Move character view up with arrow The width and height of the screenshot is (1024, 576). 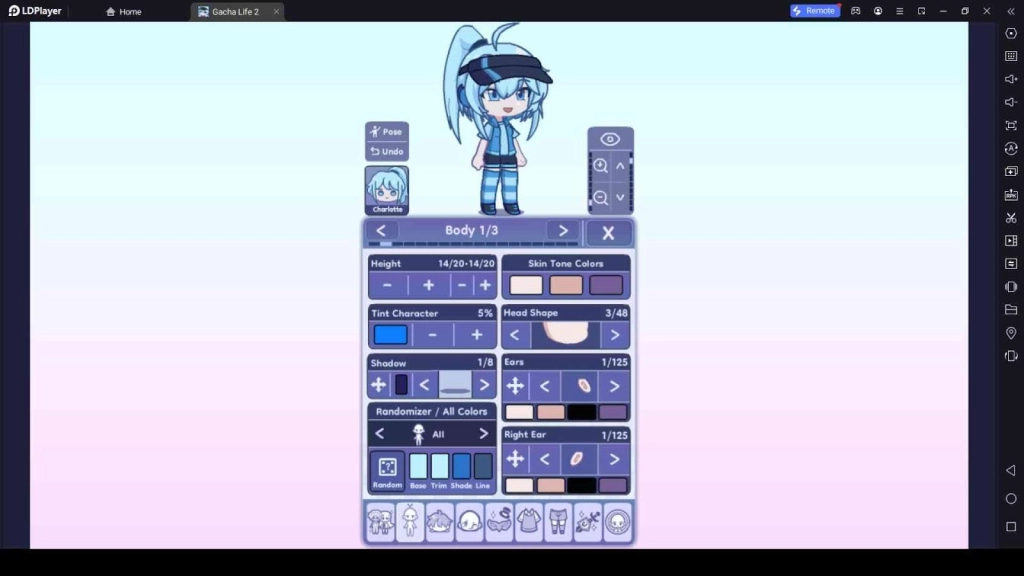(620, 166)
